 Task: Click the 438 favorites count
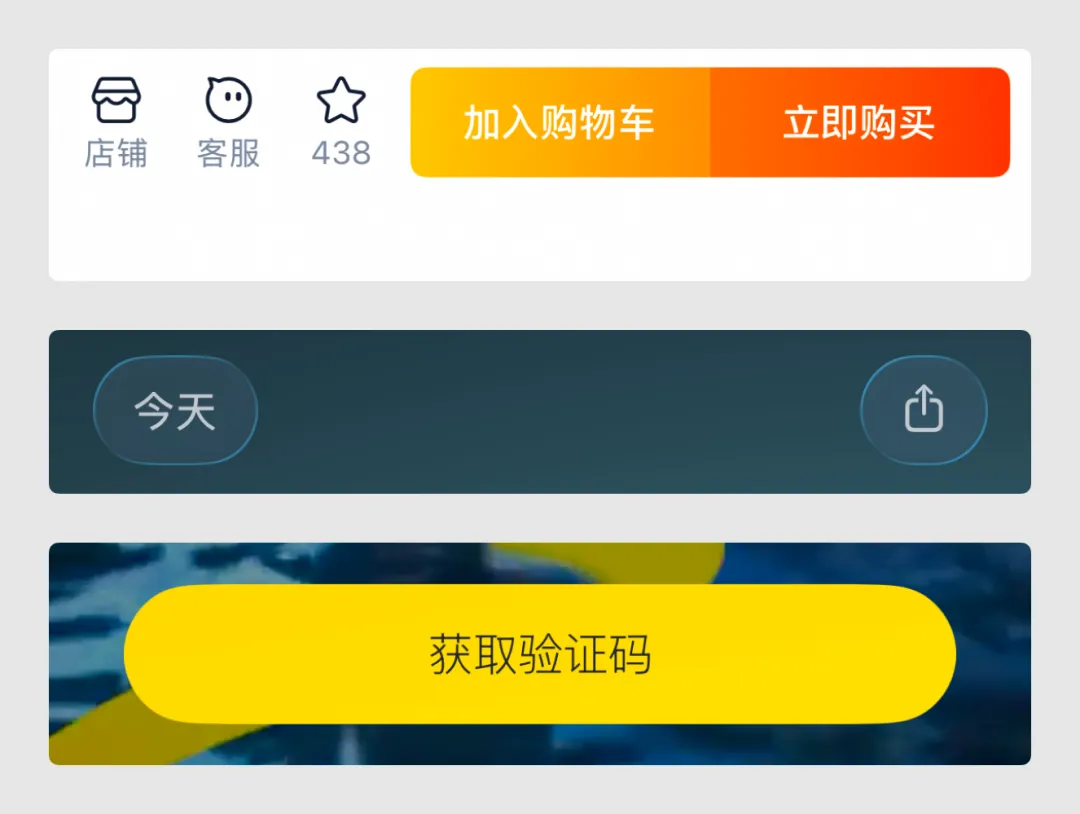point(341,153)
